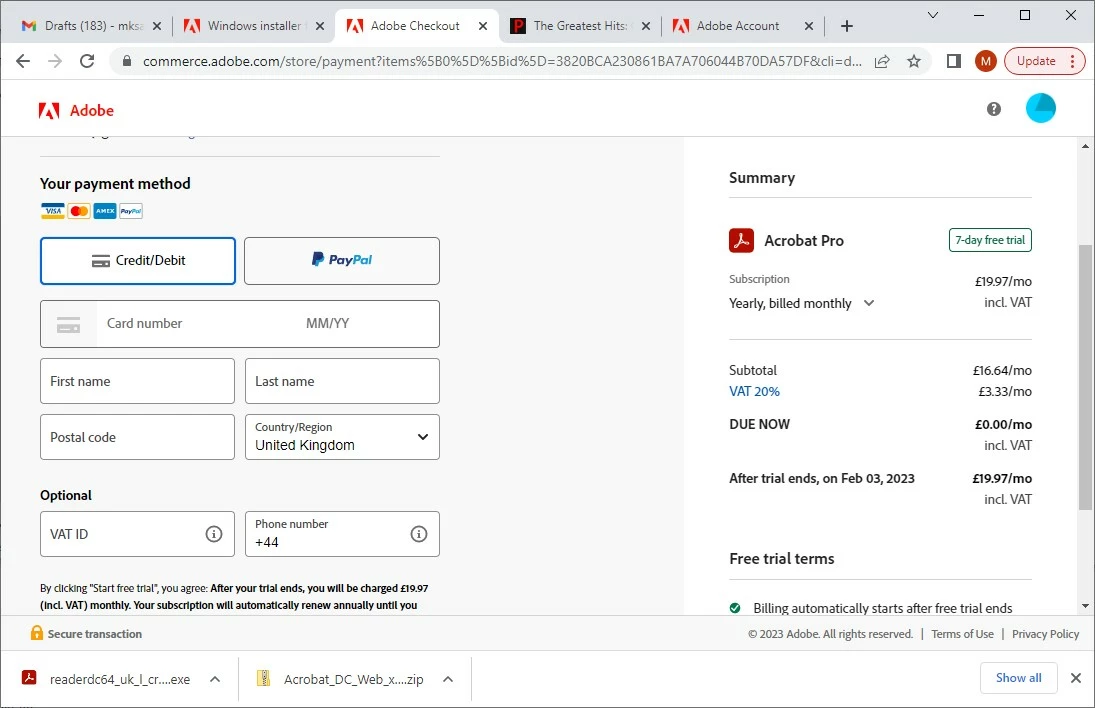Toggle the browser side panel icon
The height and width of the screenshot is (708, 1095).
(x=954, y=61)
